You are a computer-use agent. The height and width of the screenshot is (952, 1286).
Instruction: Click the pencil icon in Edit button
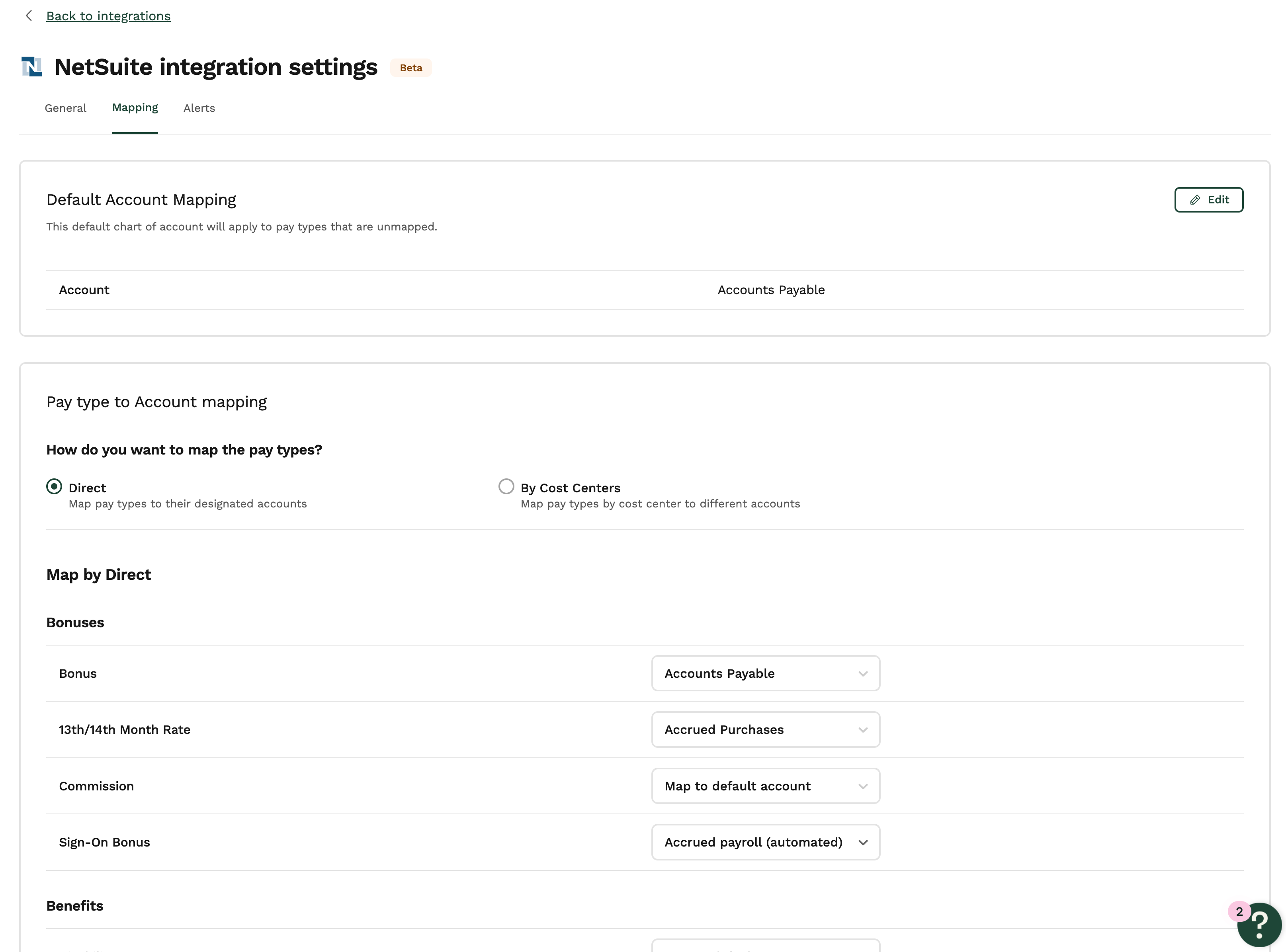click(x=1195, y=200)
